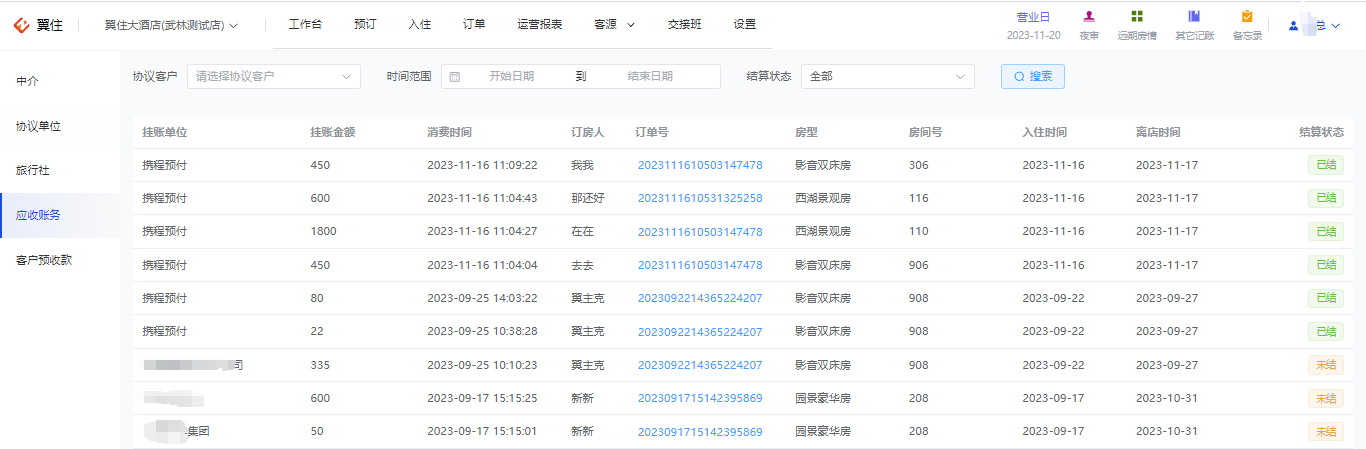Open order link in the 在在 row
Image resolution: width=1366 pixels, height=449 pixels.
[x=700, y=232]
